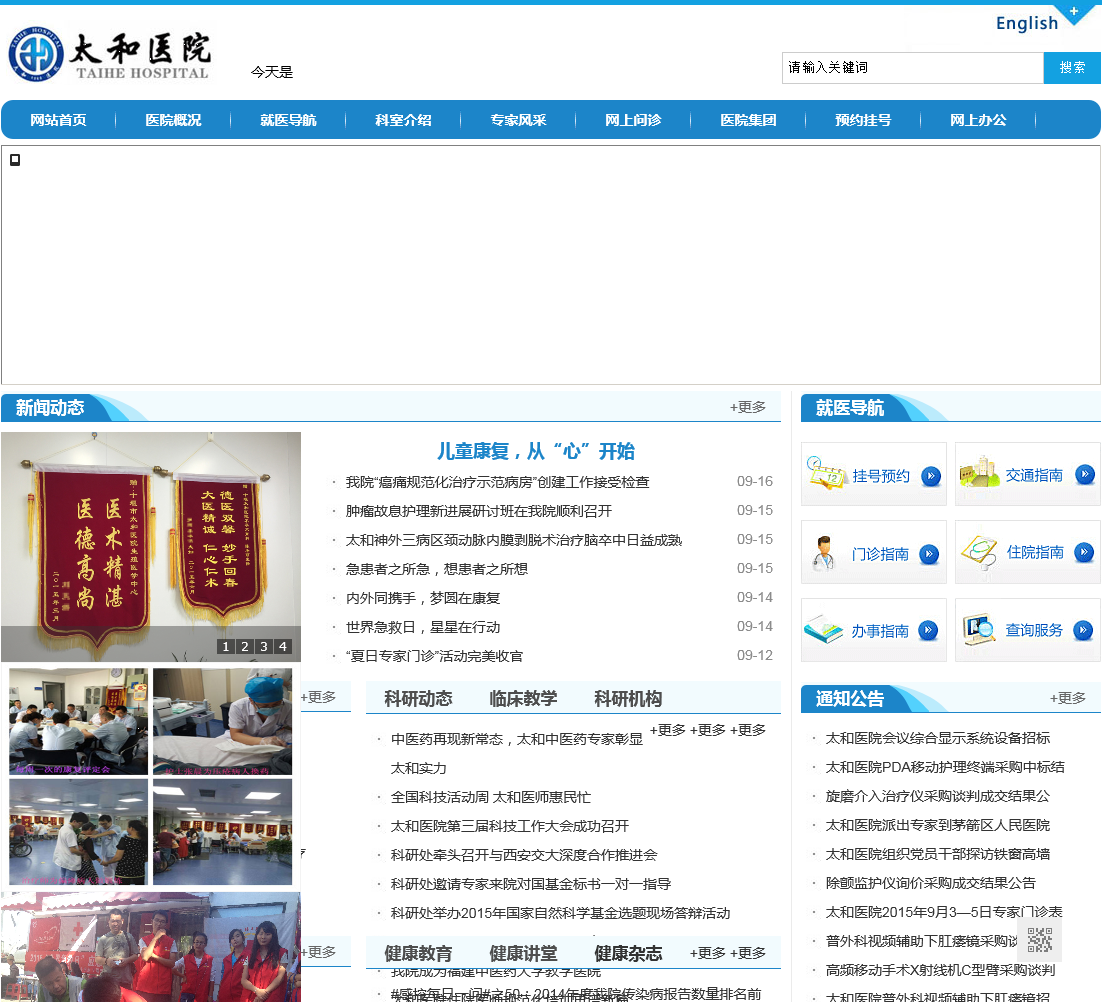The height and width of the screenshot is (1002, 1102).
Task: Click the arrow button next to 住院指南
Action: point(1084,552)
